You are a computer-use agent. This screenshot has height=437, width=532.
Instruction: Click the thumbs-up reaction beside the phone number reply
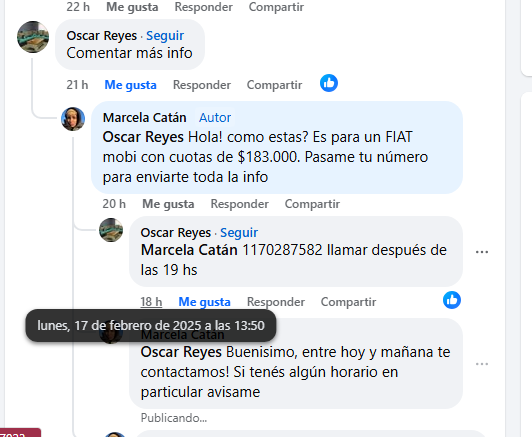pyautogui.click(x=452, y=300)
